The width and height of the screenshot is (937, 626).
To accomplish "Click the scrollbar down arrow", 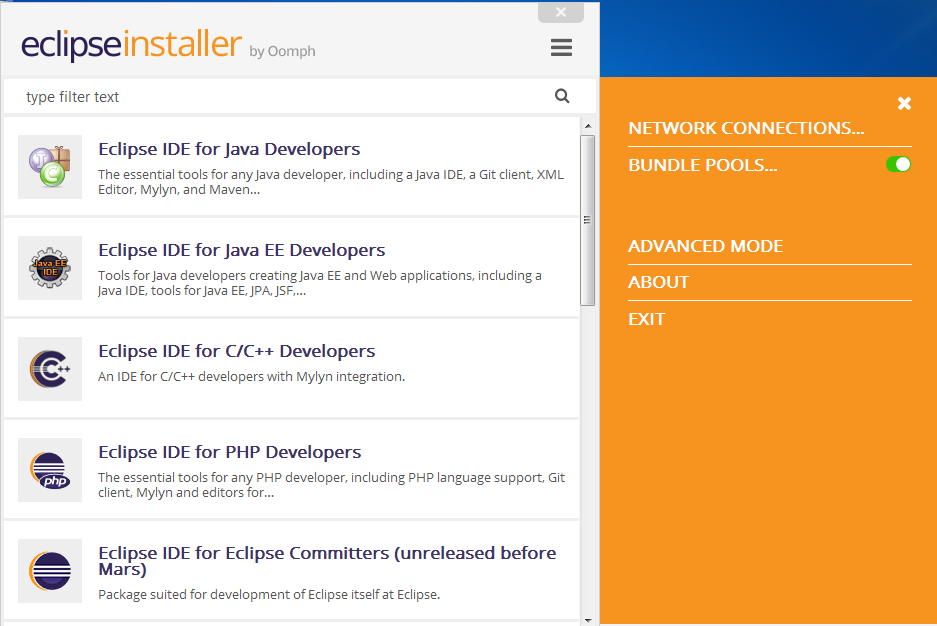I will coord(588,621).
